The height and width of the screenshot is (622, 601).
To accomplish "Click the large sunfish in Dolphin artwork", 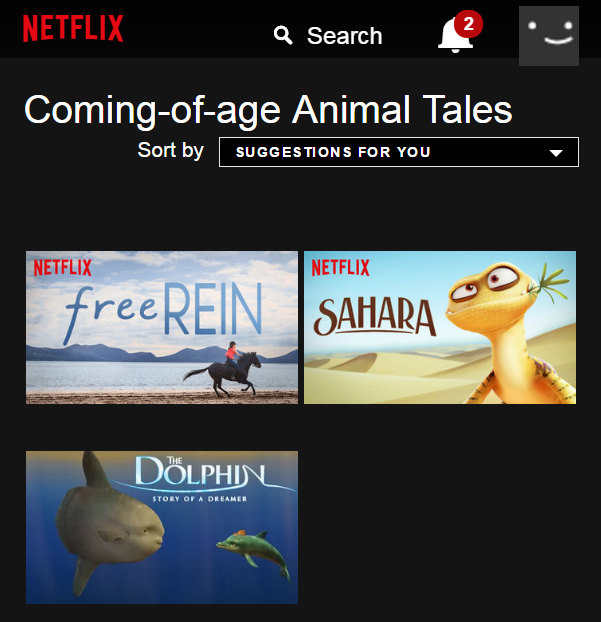I will point(108,524).
